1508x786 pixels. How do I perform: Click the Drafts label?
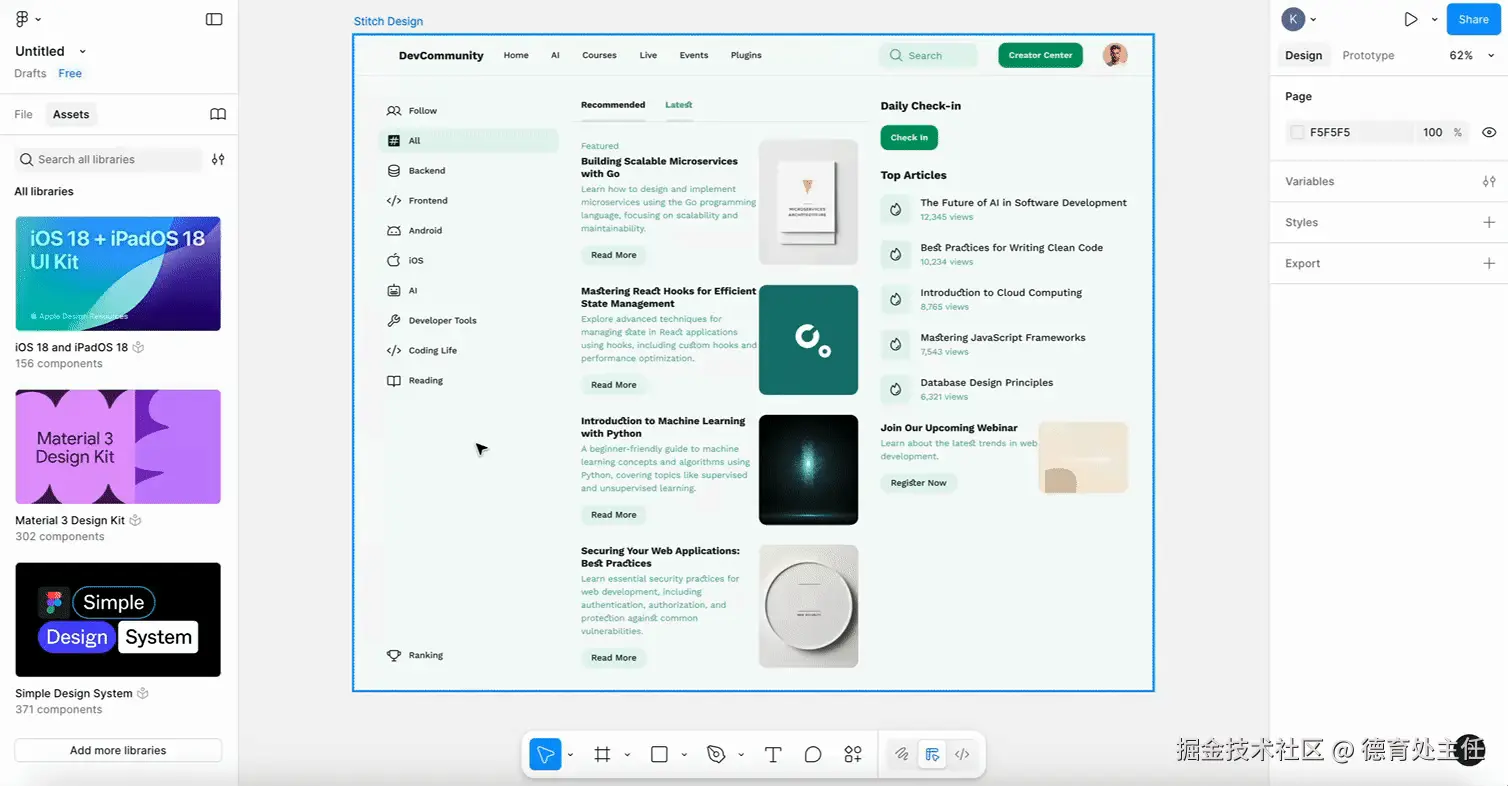[30, 73]
